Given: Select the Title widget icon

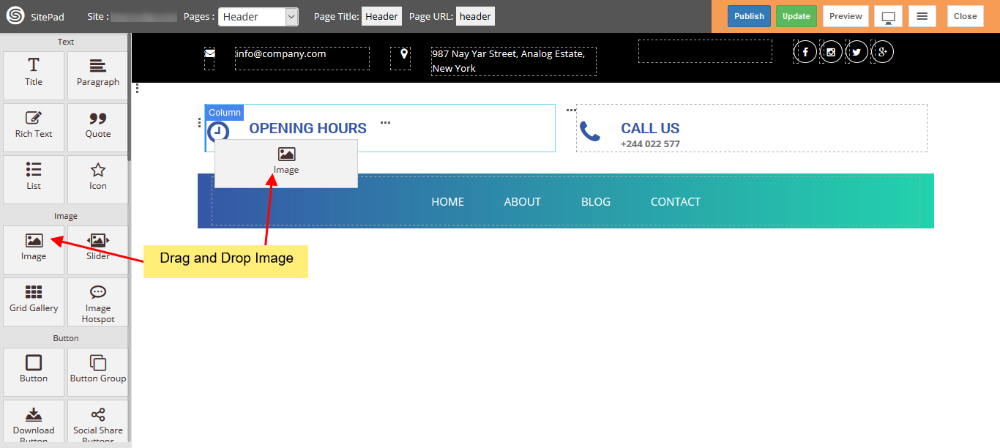Looking at the screenshot, I should tap(34, 73).
